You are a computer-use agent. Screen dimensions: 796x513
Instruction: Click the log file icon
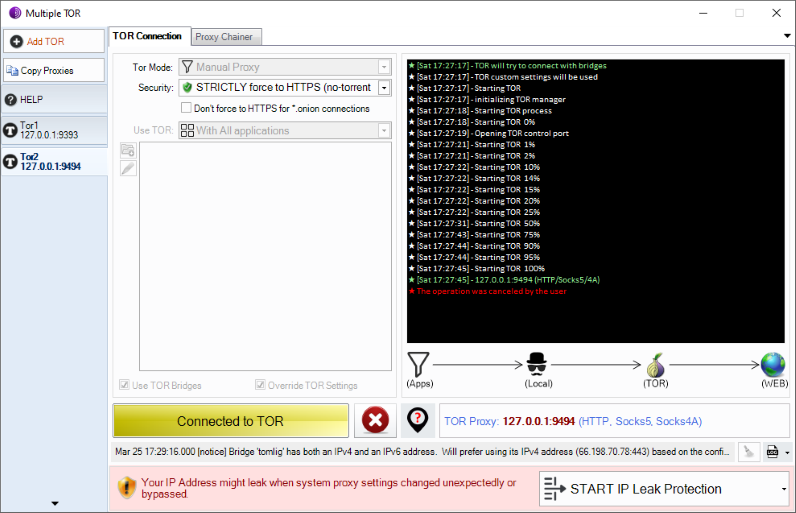pyautogui.click(x=773, y=451)
